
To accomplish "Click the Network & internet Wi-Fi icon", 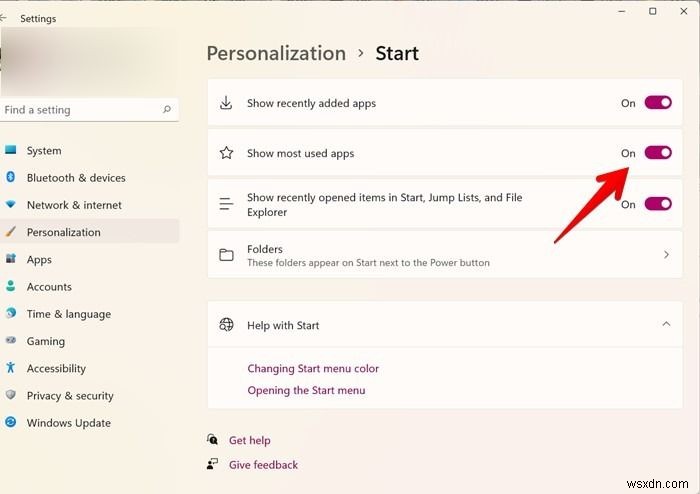I will [11, 205].
